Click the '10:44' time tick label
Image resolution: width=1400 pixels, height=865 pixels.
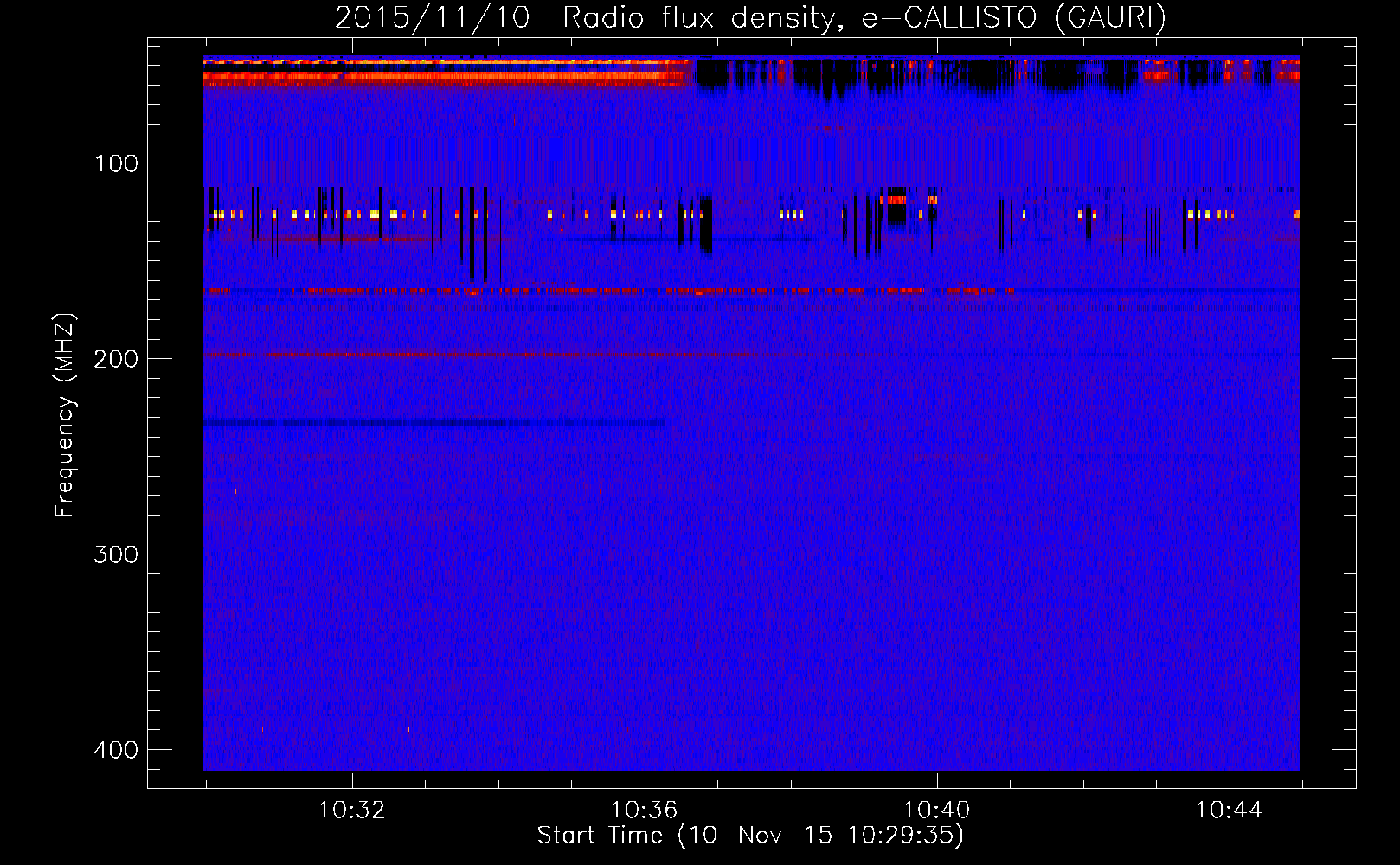click(x=1229, y=811)
